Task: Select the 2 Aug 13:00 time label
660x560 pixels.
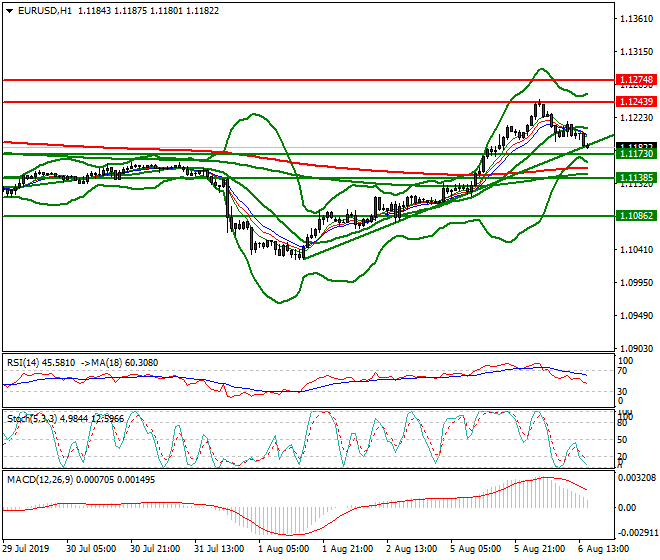Action: 412,549
